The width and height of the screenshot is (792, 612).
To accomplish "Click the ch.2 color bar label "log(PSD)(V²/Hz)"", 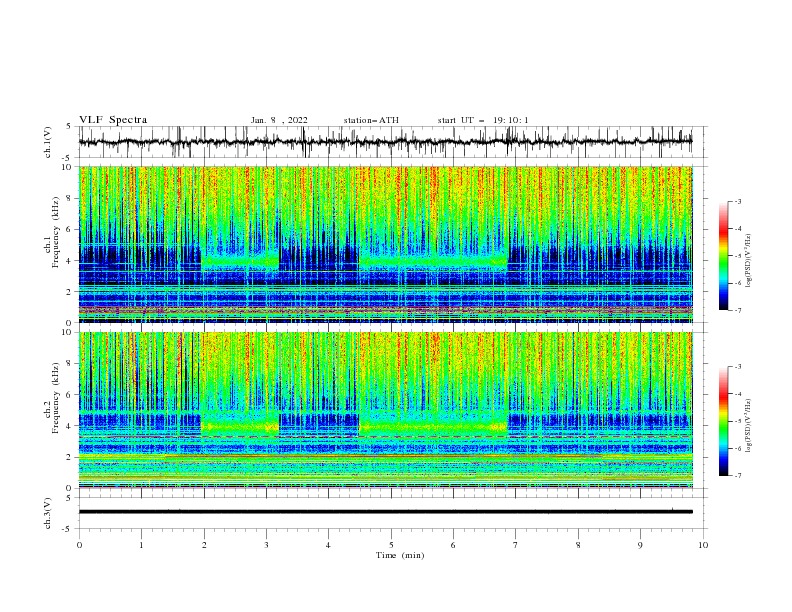I will coord(748,426).
